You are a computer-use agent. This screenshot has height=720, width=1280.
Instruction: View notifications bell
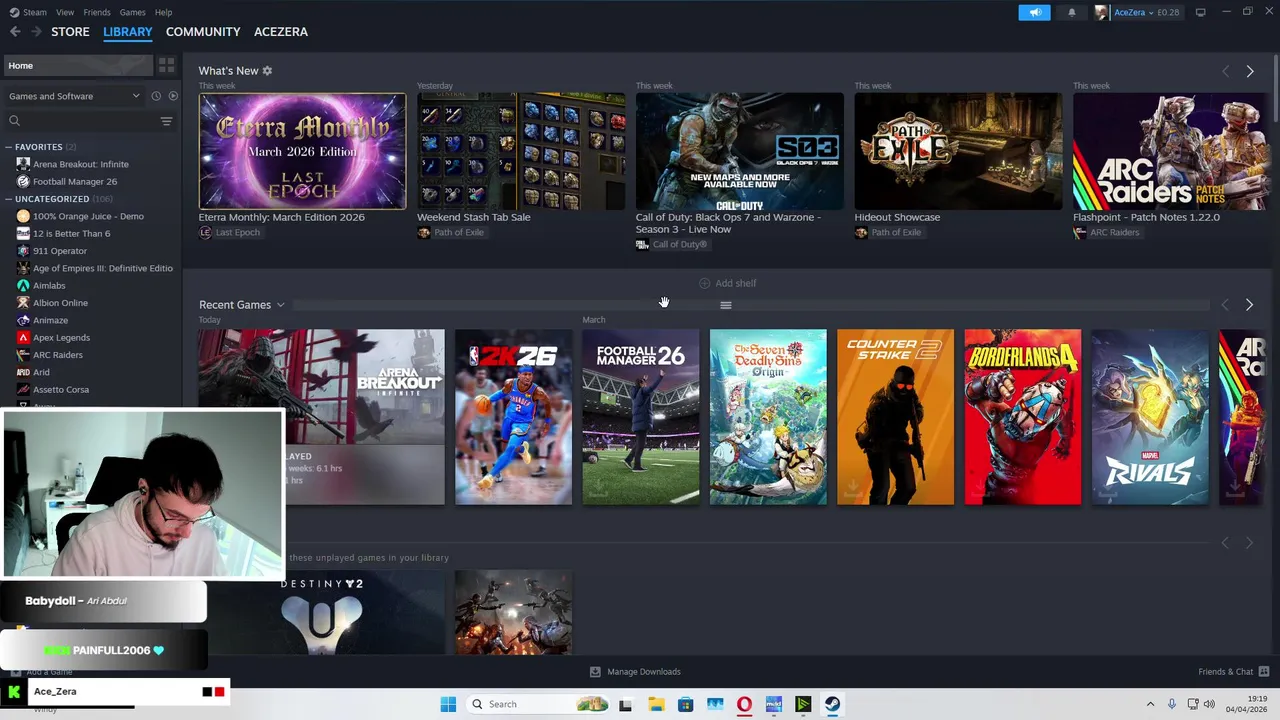click(1072, 12)
